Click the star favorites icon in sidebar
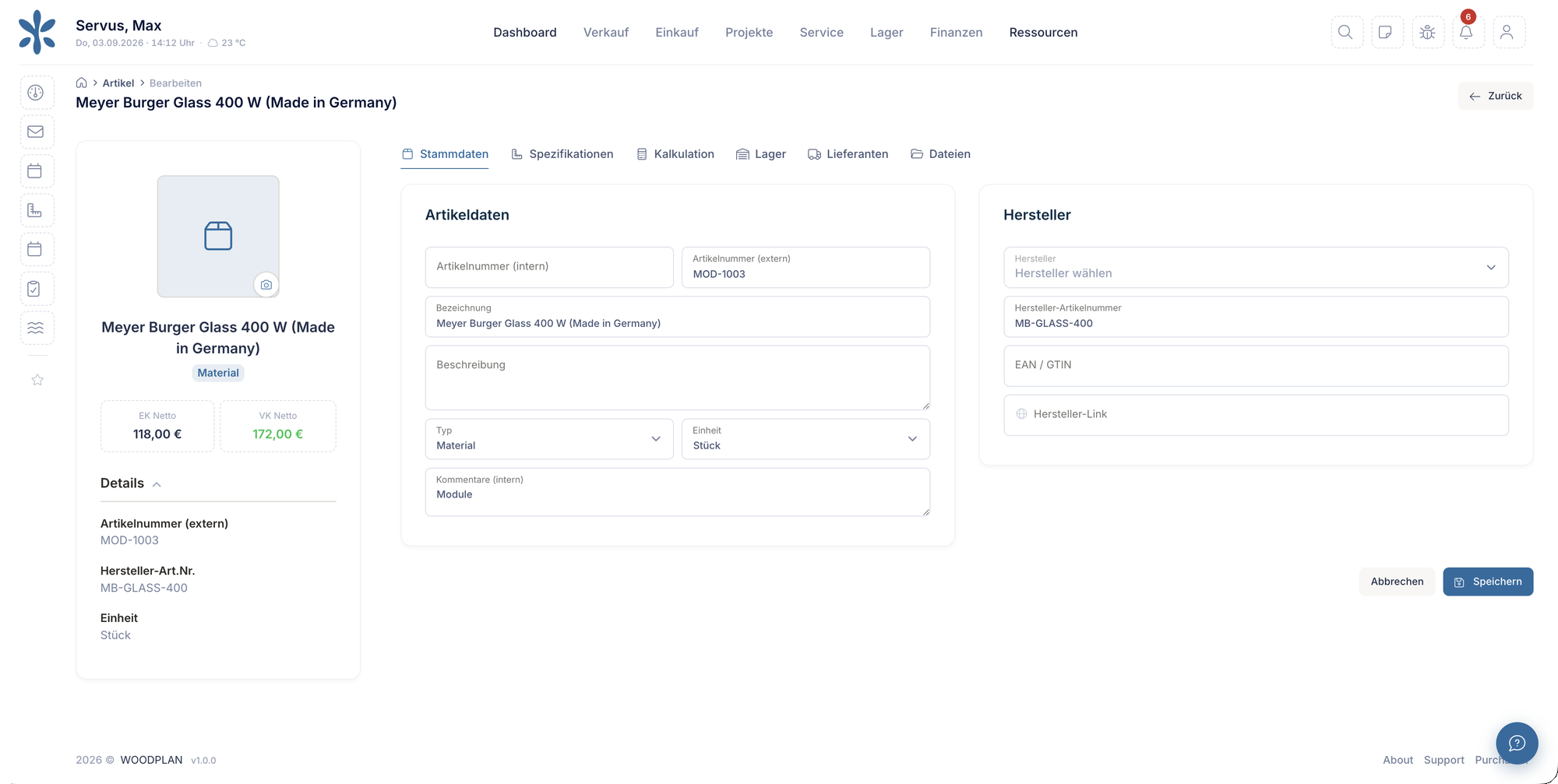 tap(37, 380)
